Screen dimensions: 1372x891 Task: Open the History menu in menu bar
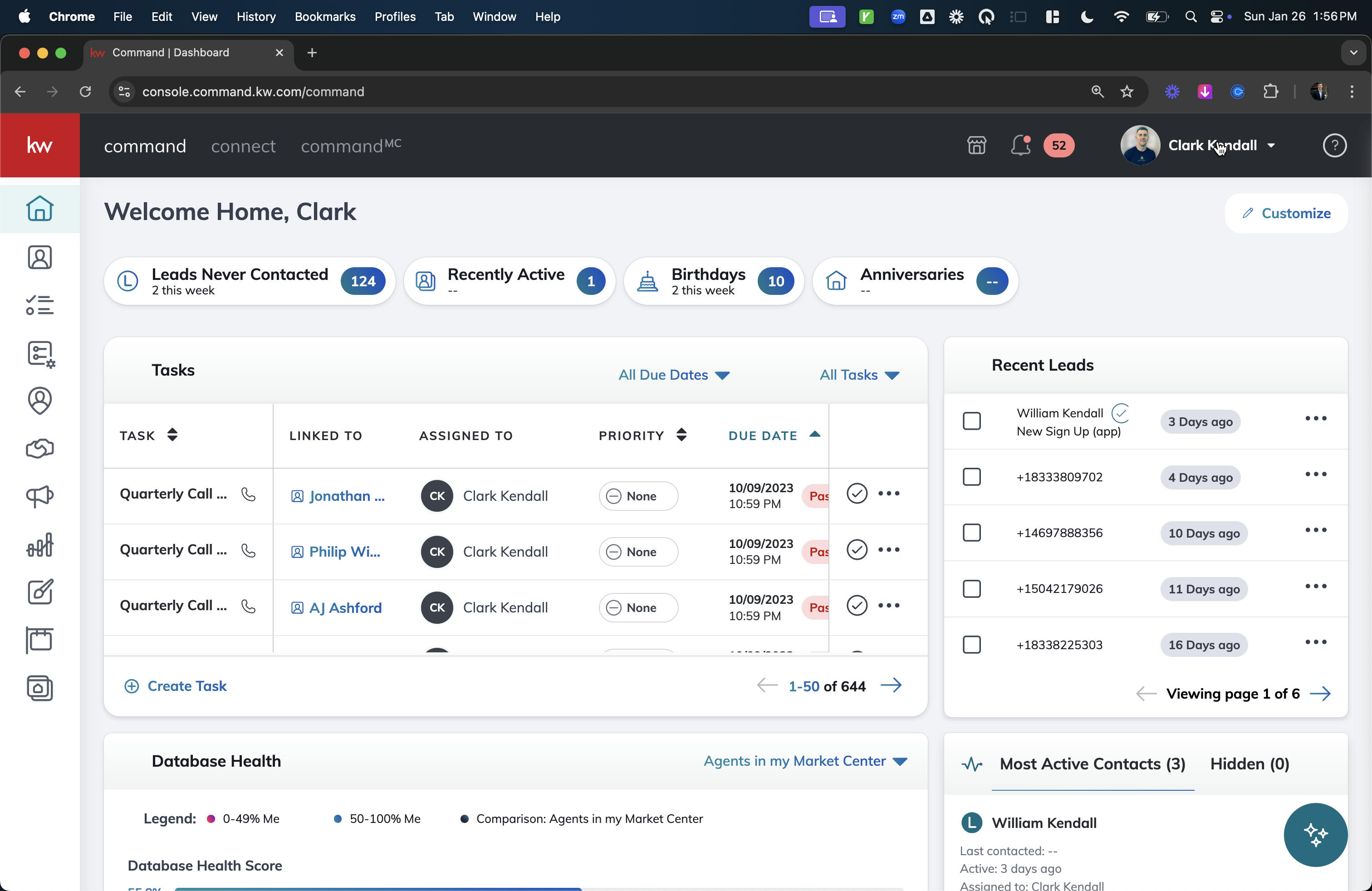click(x=256, y=17)
